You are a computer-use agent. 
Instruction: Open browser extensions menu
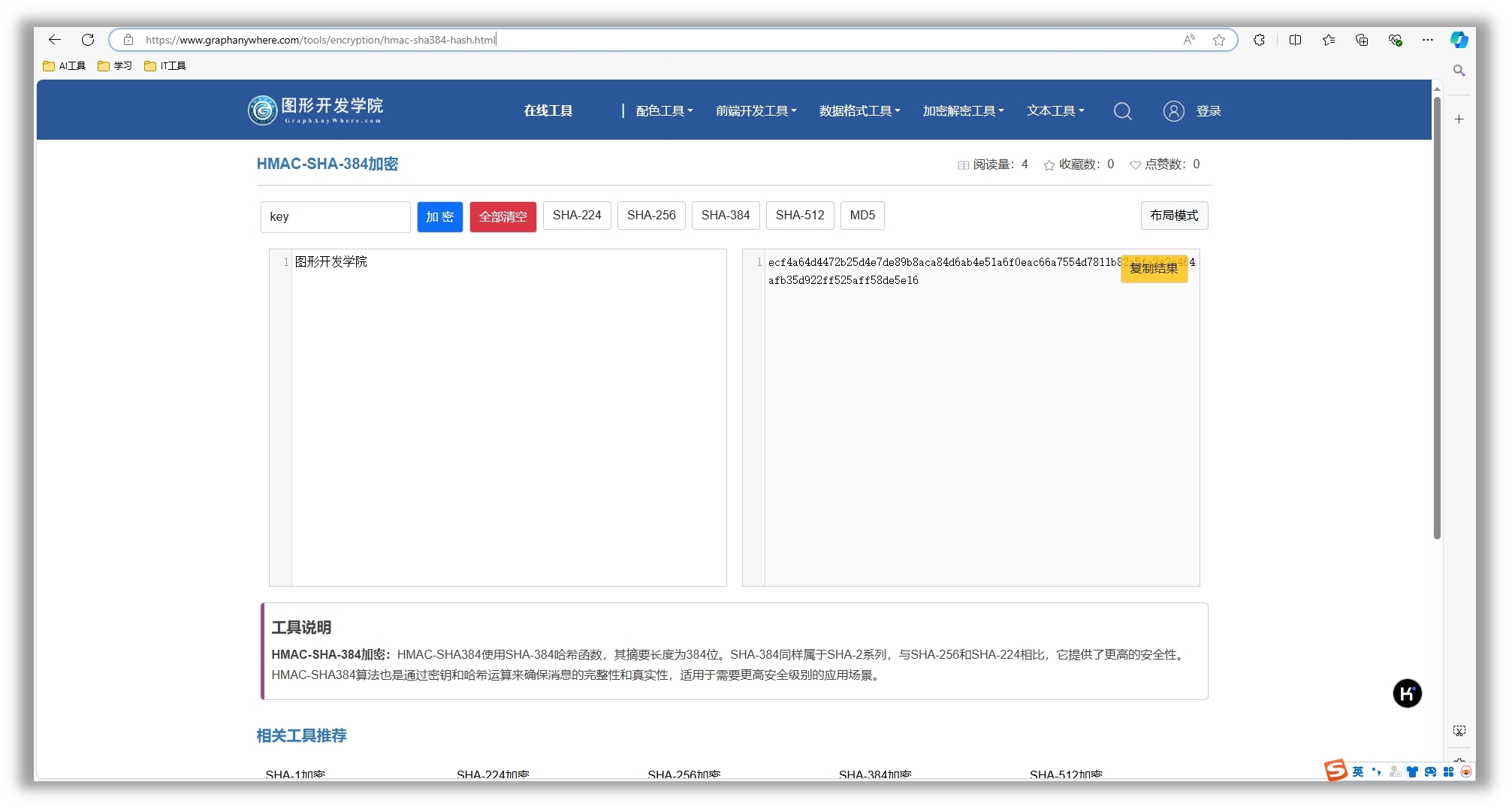click(x=1260, y=40)
